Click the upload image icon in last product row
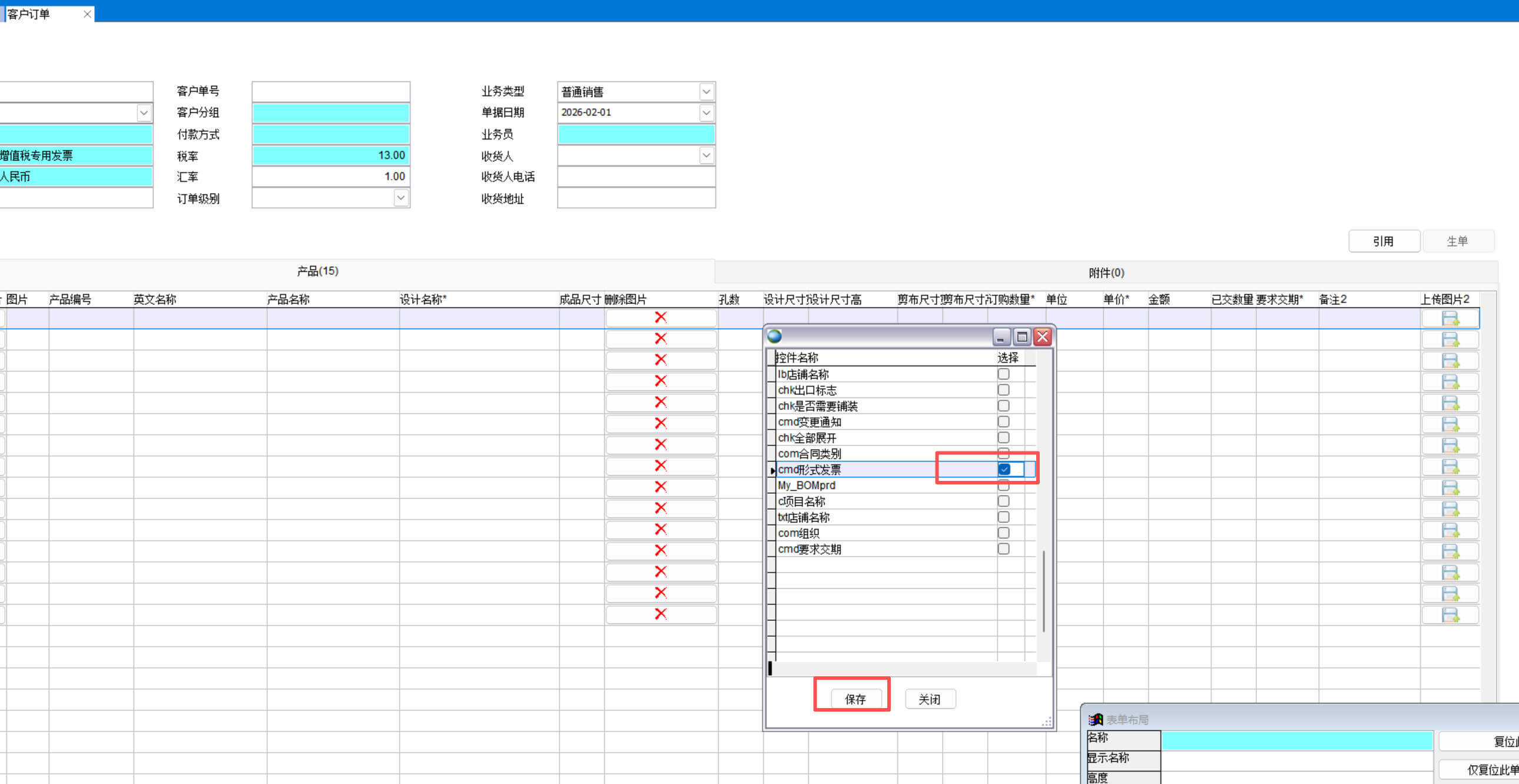The image size is (1519, 784). (x=1450, y=616)
